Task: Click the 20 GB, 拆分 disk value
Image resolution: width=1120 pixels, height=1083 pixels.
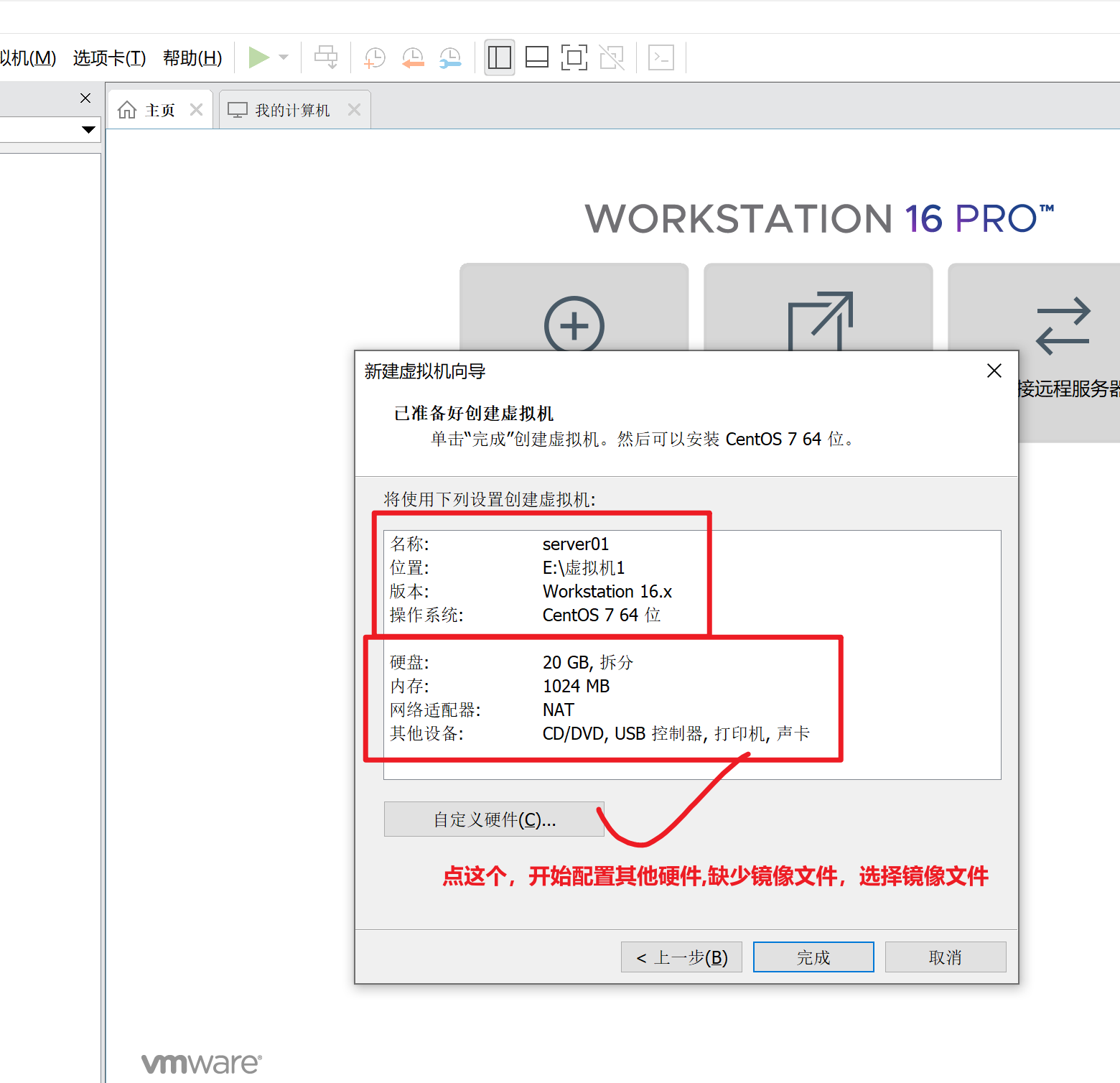Action: [x=588, y=663]
